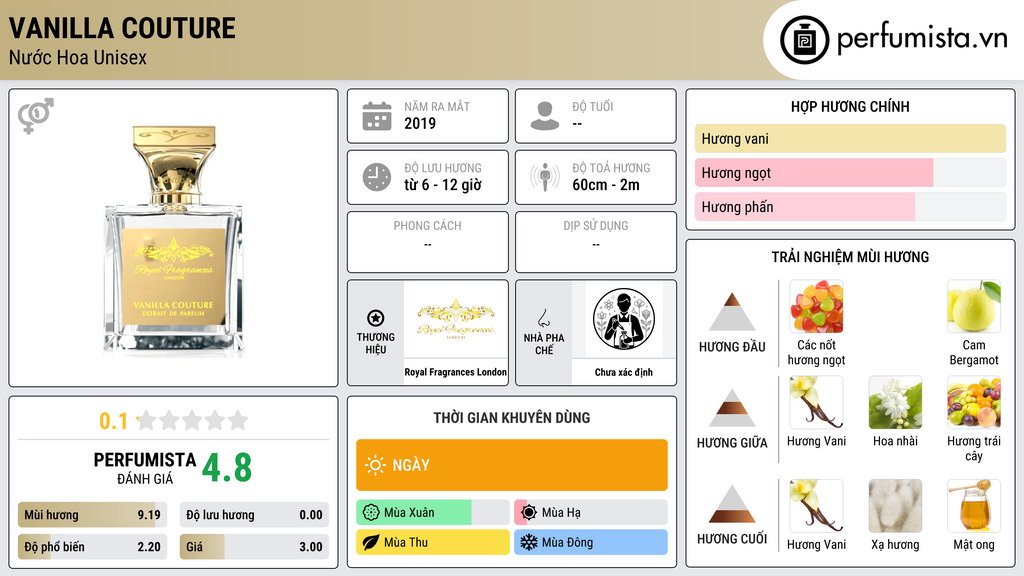This screenshot has width=1024, height=576.
Task: Click the Hương ngọt accord bar
Action: click(x=850, y=172)
